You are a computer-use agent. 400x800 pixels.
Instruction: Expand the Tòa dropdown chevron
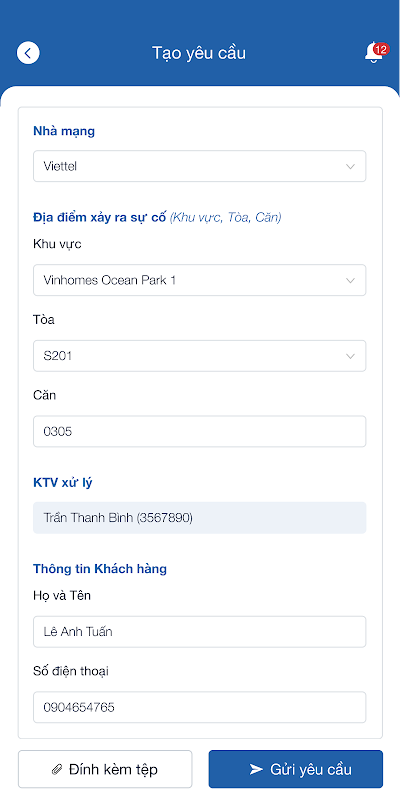(350, 356)
